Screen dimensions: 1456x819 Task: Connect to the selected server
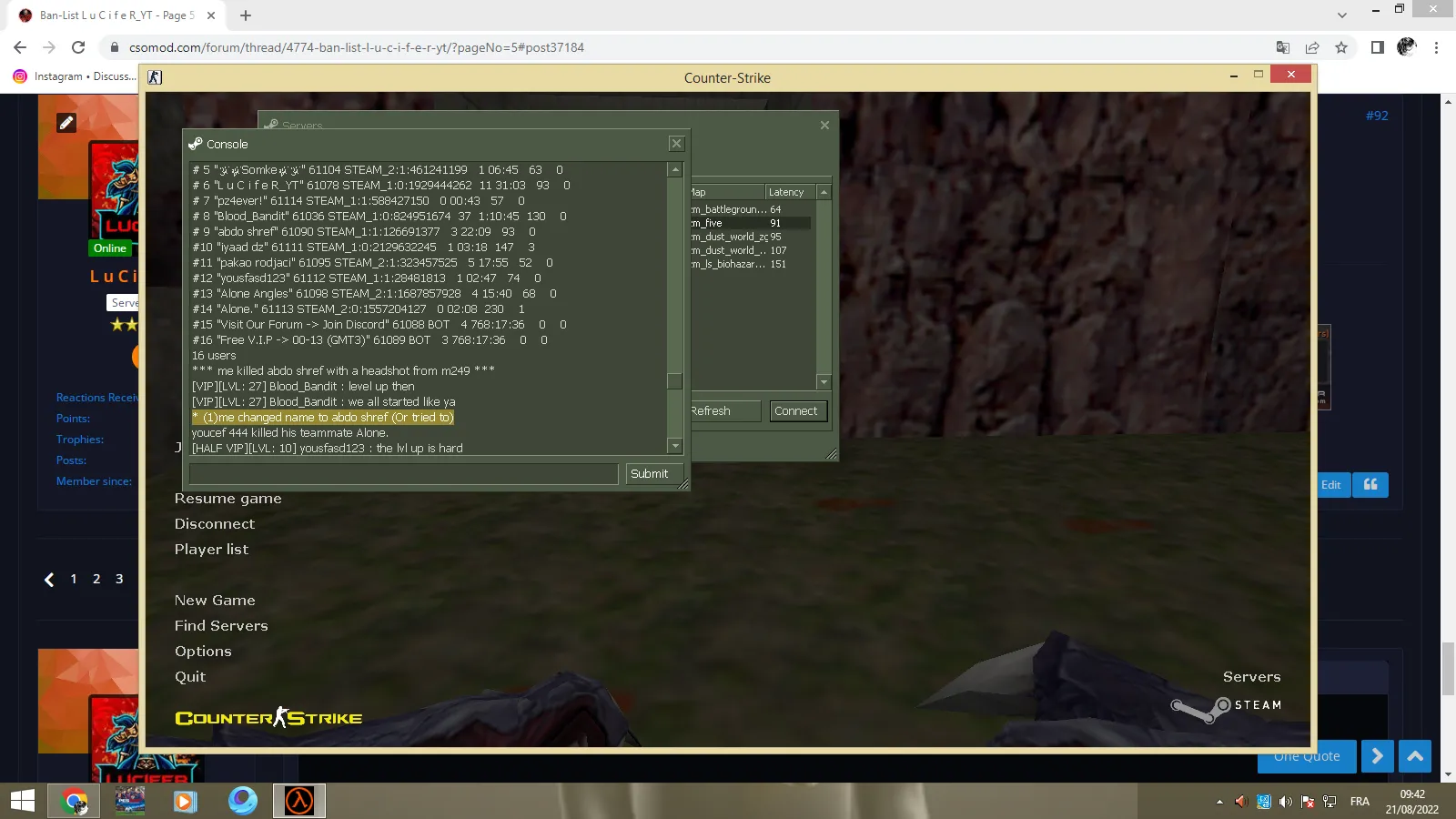click(796, 411)
